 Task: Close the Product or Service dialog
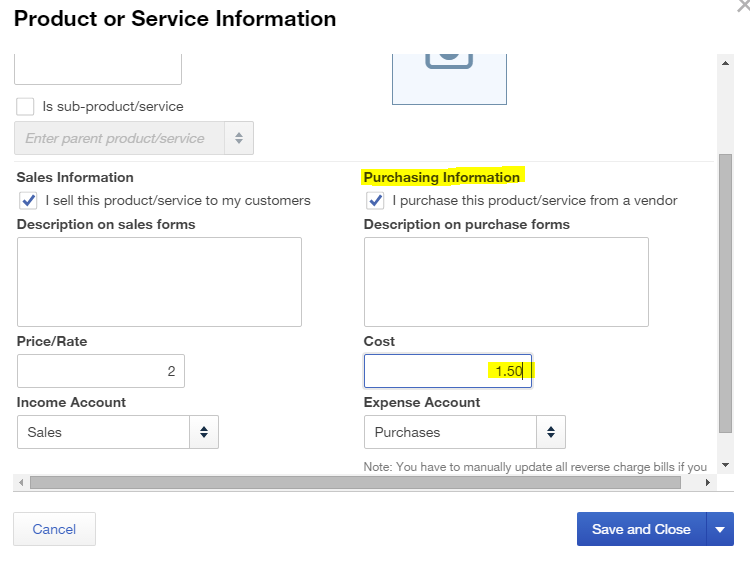pos(743,6)
